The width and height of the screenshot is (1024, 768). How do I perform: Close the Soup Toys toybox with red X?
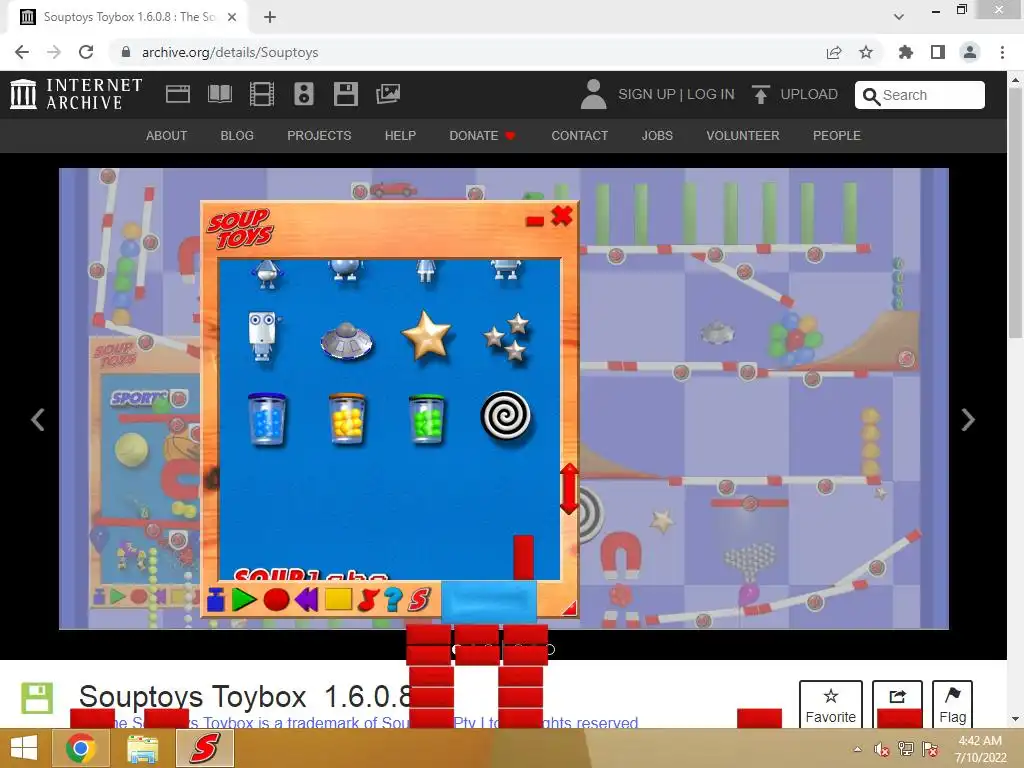coord(562,216)
